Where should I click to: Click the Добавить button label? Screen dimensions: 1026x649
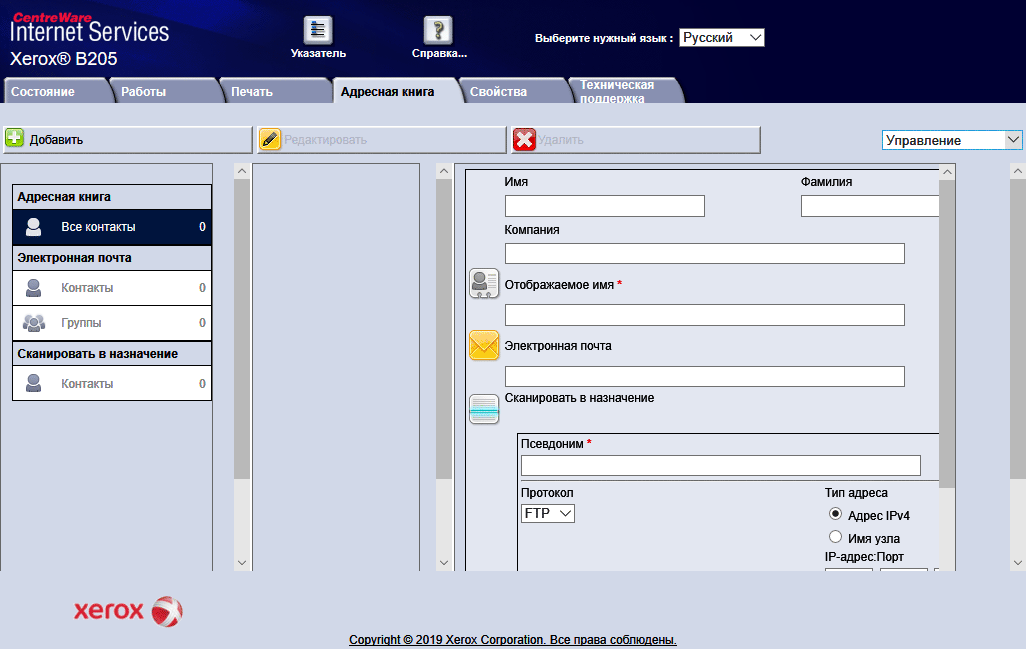click(x=56, y=140)
